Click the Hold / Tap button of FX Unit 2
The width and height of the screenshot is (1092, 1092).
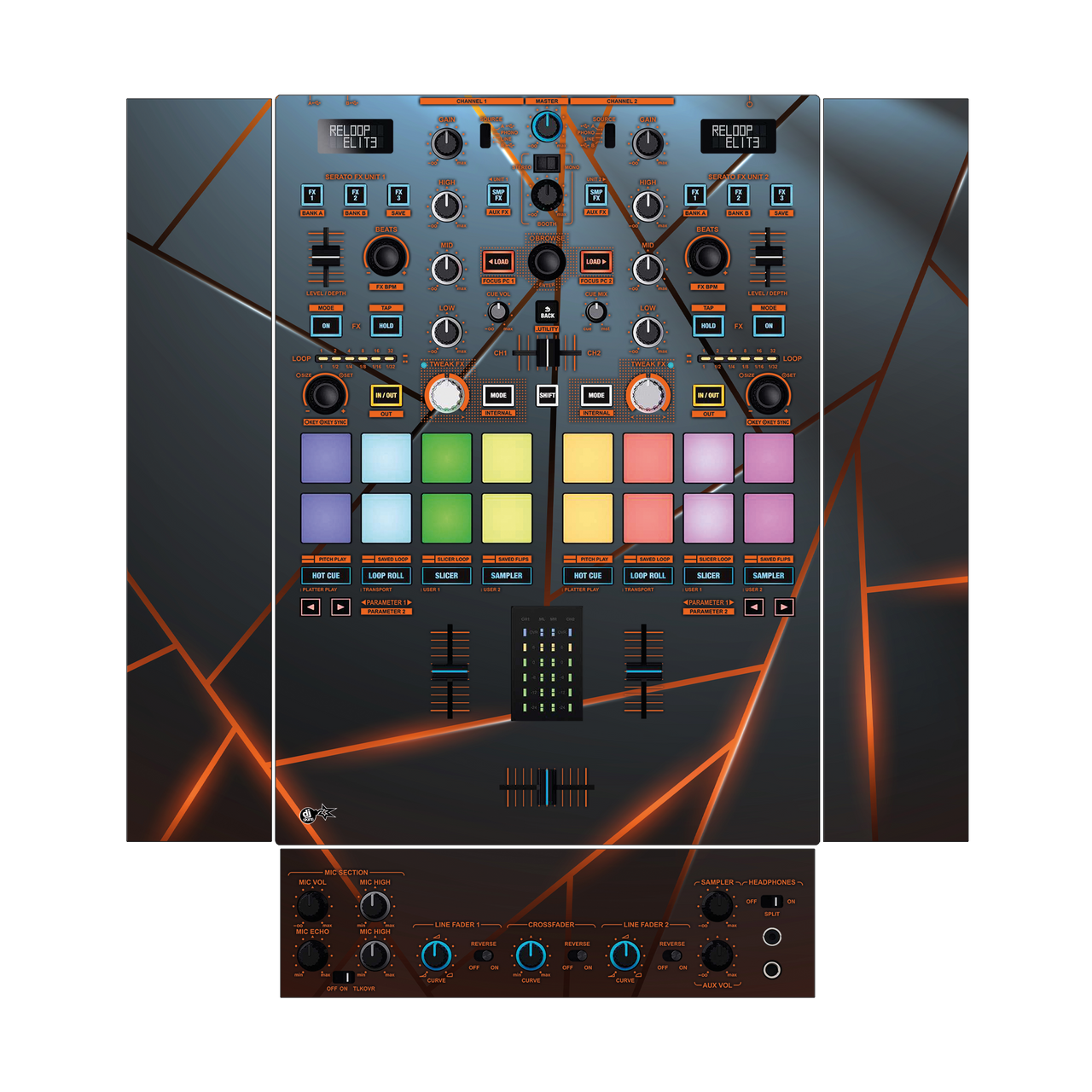click(x=708, y=326)
